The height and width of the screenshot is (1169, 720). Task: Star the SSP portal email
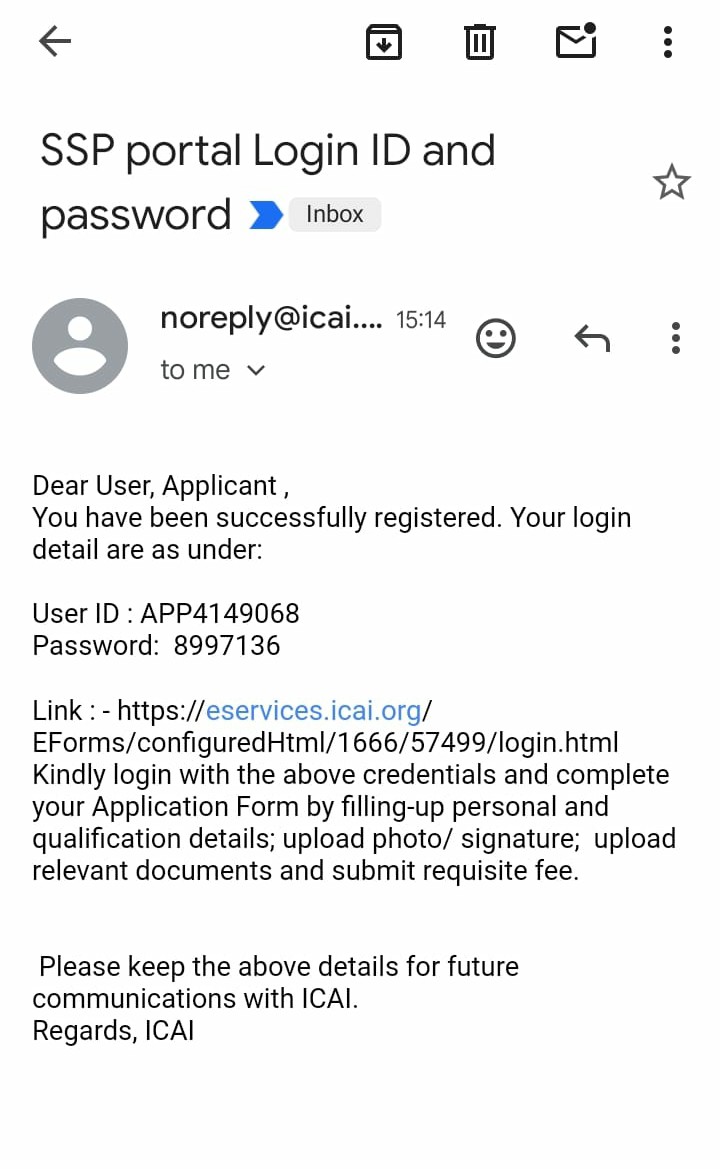(x=671, y=183)
